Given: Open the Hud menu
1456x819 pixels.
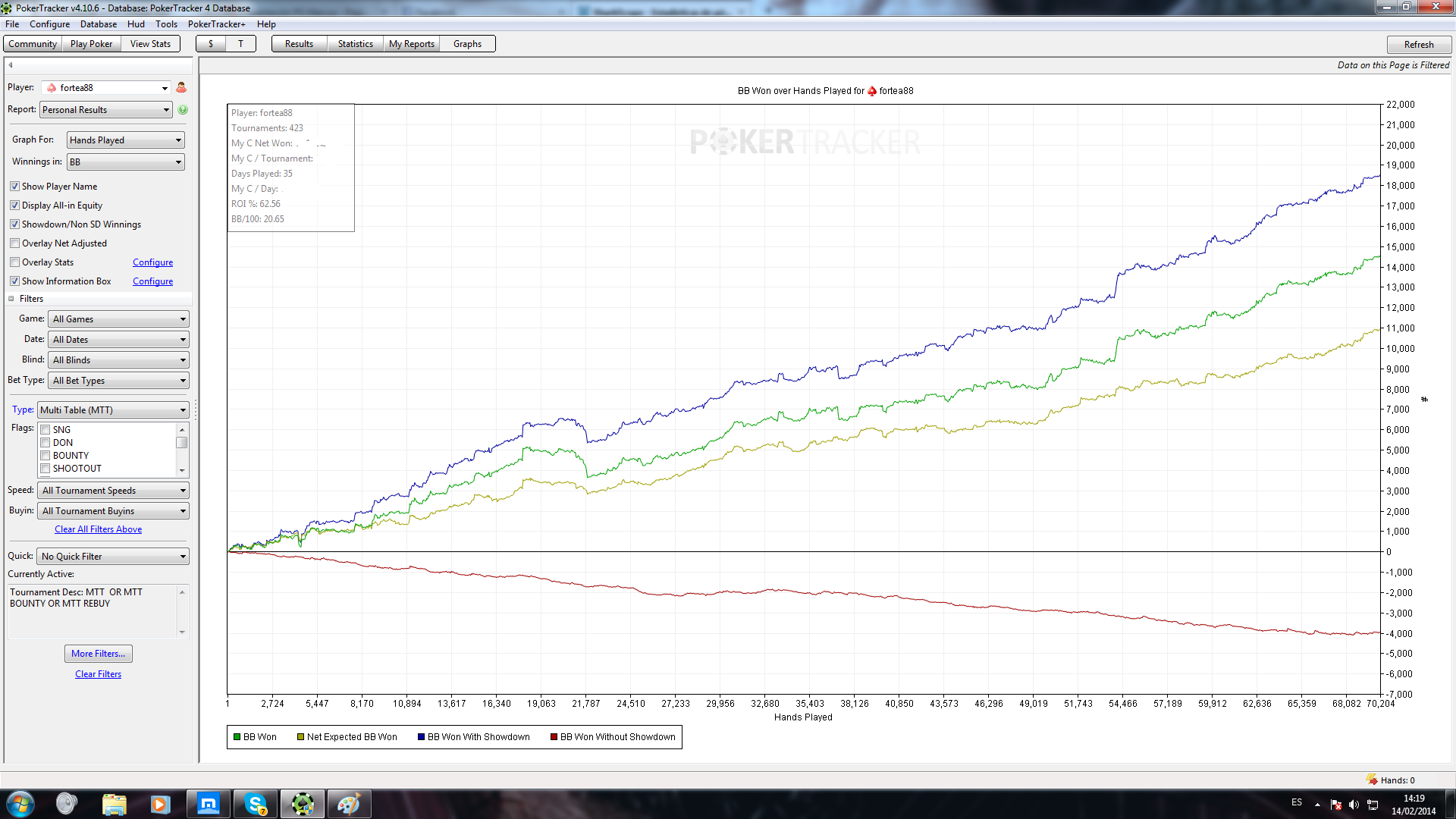Looking at the screenshot, I should [x=136, y=24].
